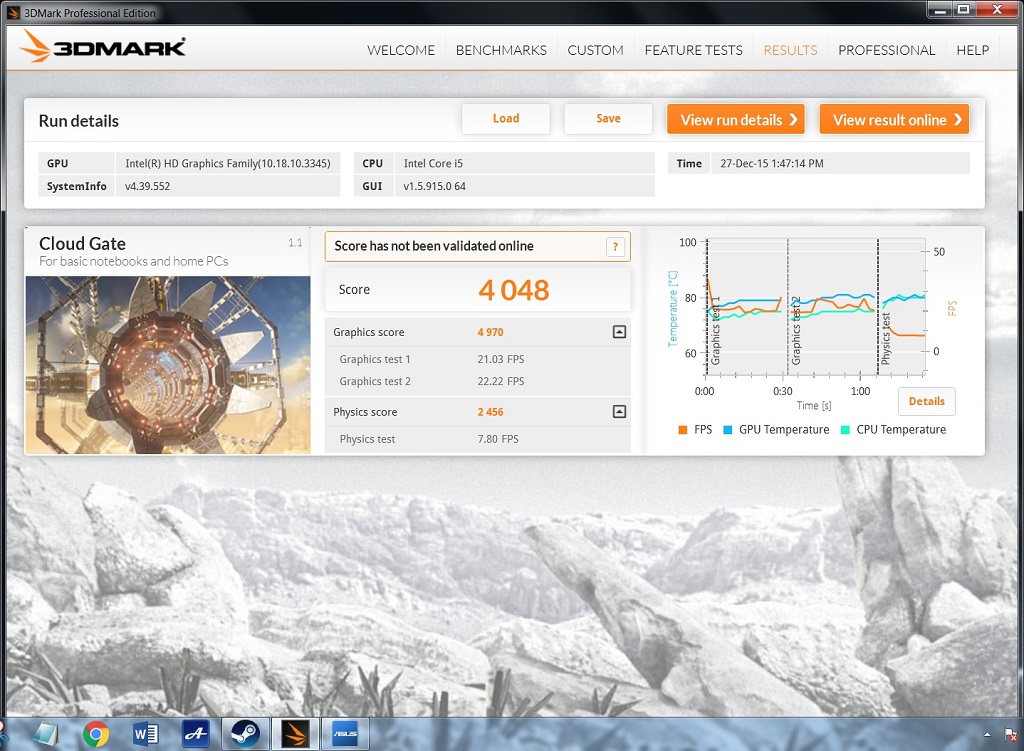The image size is (1024, 751).
Task: Collapse the Graphics score section
Action: [619, 332]
